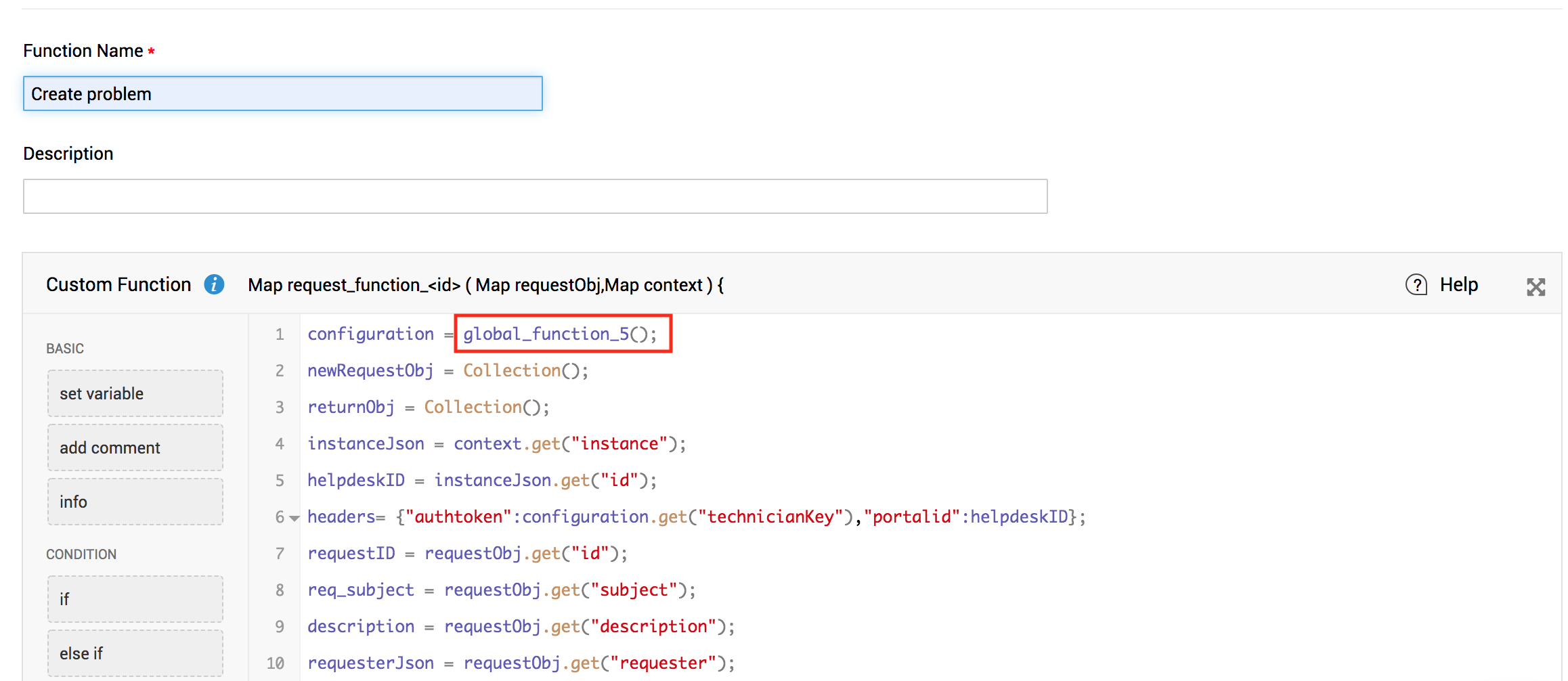Expand the code editor to fullscreen
Screen dimensions: 1568x681
pyautogui.click(x=1536, y=287)
